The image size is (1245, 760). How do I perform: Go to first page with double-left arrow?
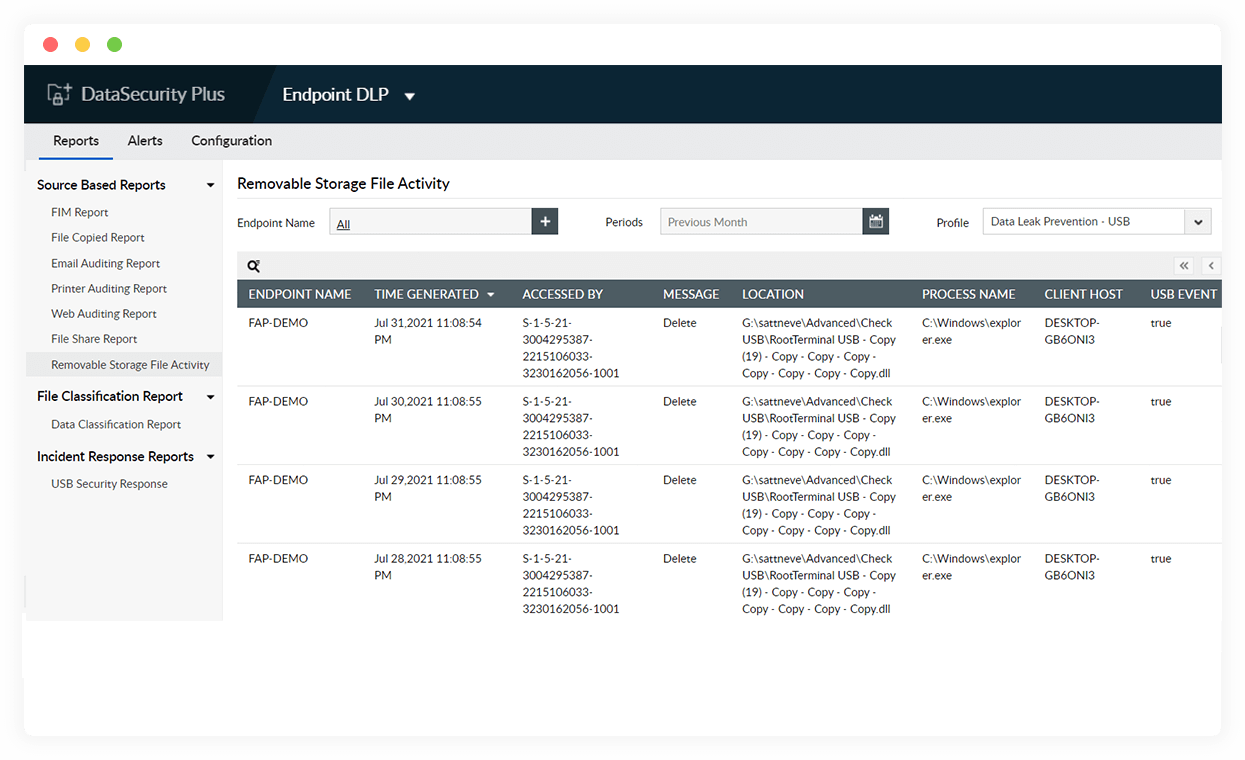pyautogui.click(x=1184, y=266)
